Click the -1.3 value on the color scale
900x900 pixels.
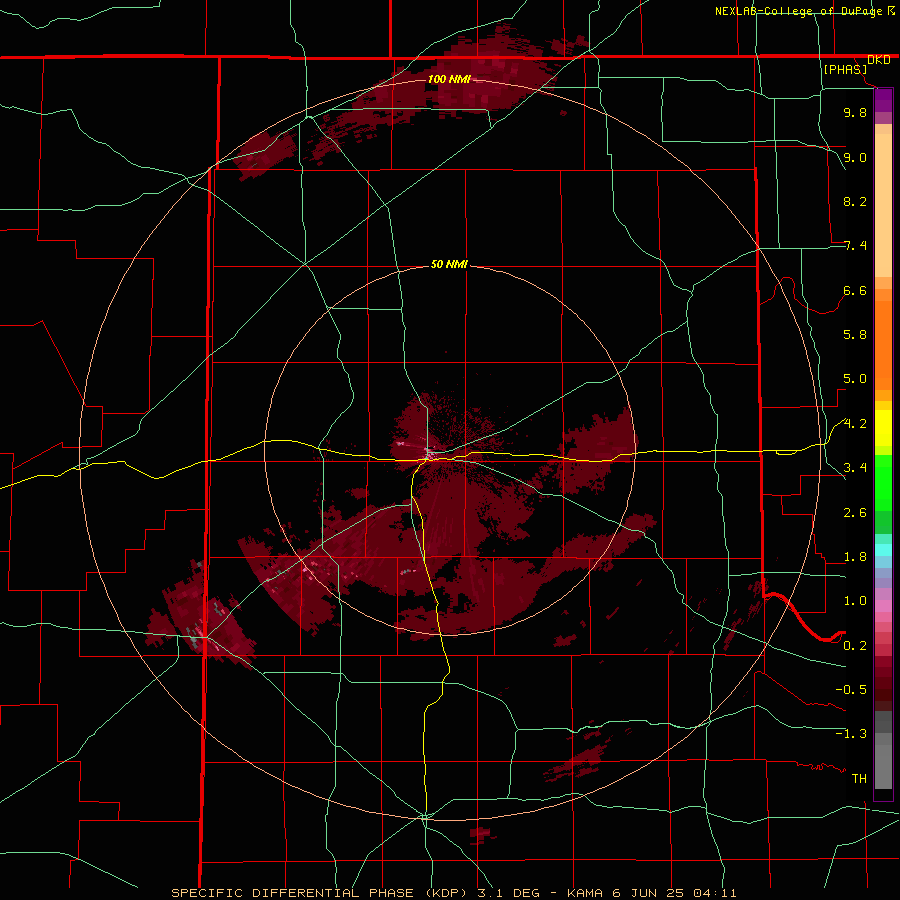851,734
